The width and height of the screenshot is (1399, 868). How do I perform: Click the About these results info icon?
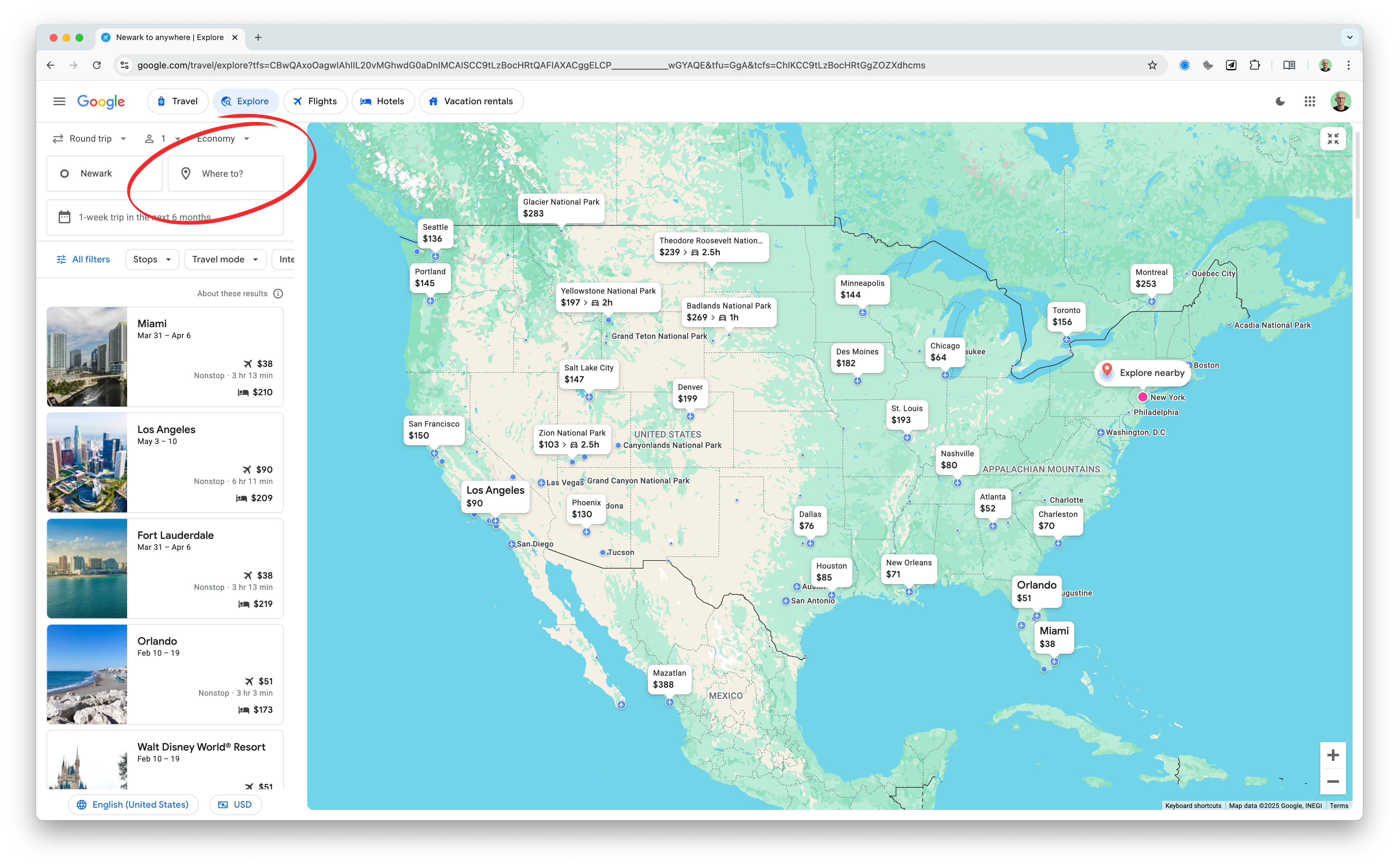(278, 294)
